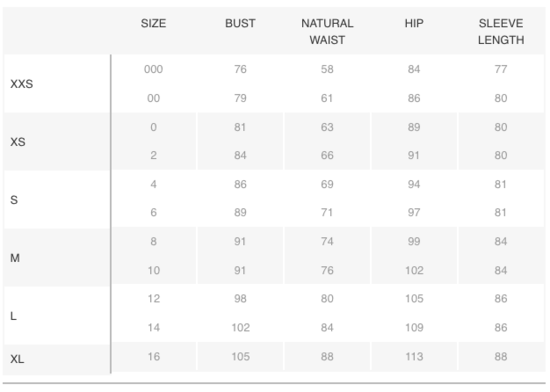Select the S row label

point(14,200)
